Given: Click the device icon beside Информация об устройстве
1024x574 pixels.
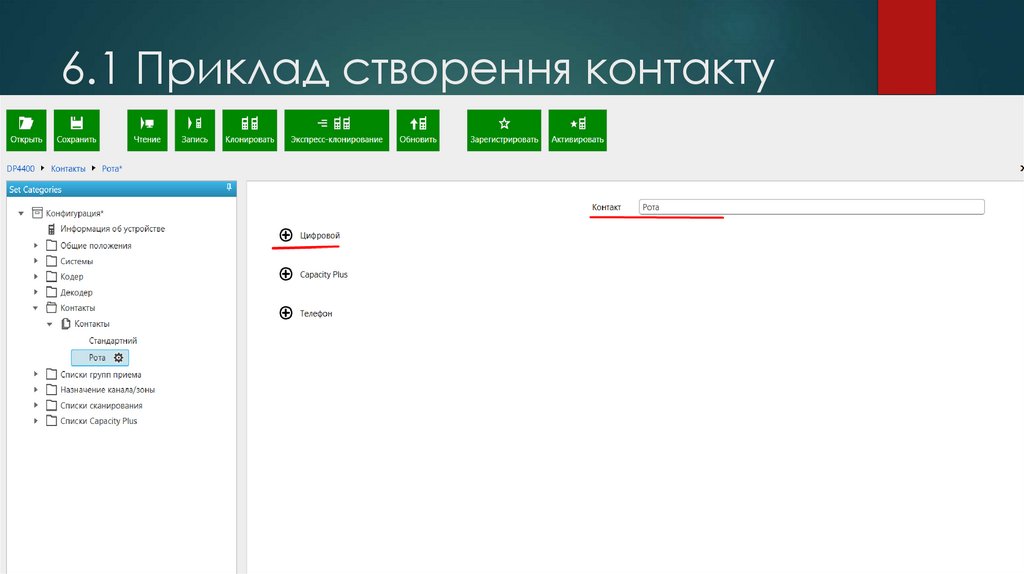Looking at the screenshot, I should 52,229.
